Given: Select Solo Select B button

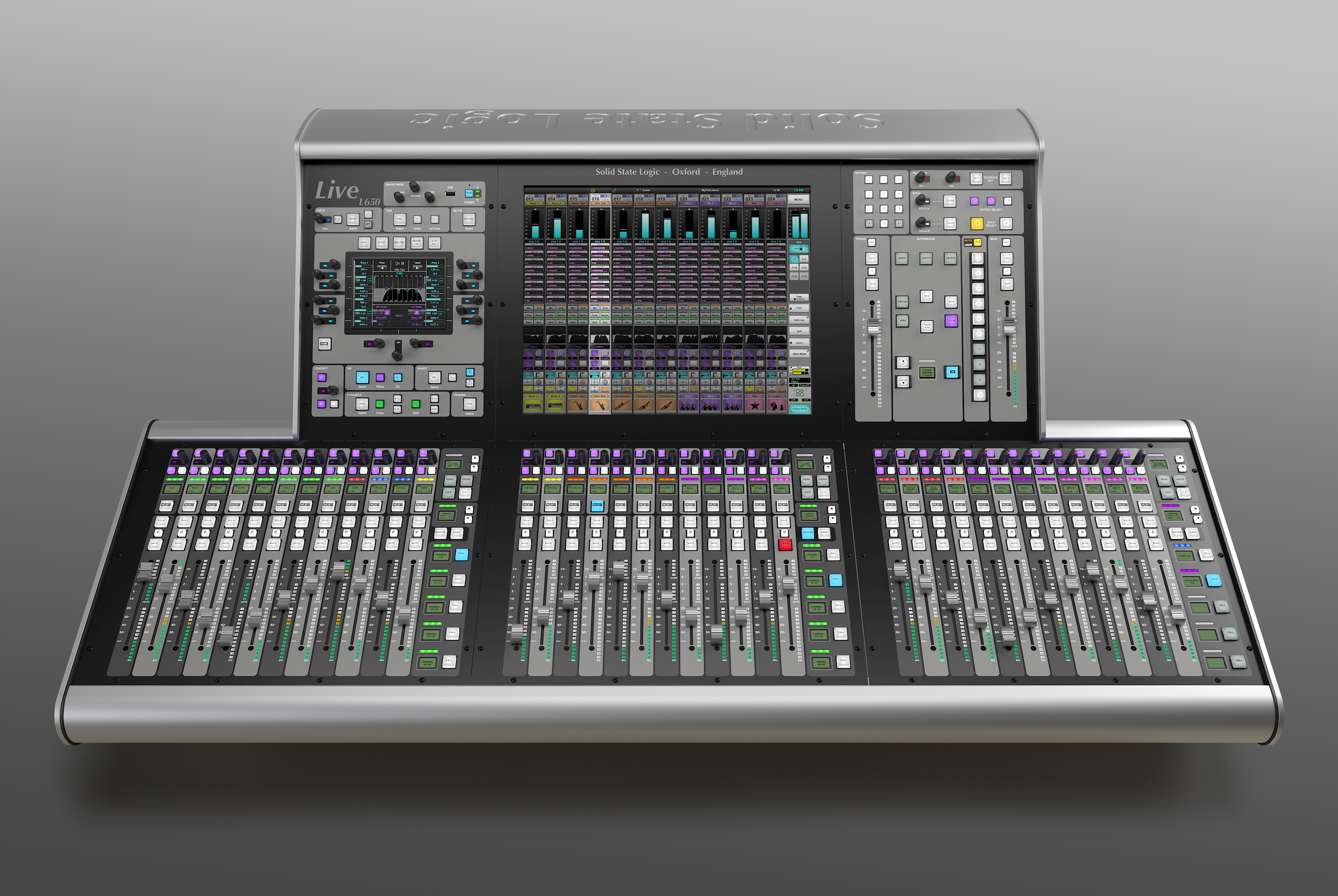Looking at the screenshot, I should tap(1007, 223).
